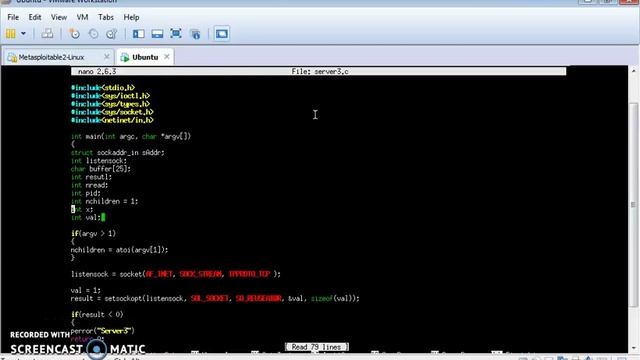Click the revert to snapshot icon
This screenshot has height=360, width=640.
coord(93,34)
